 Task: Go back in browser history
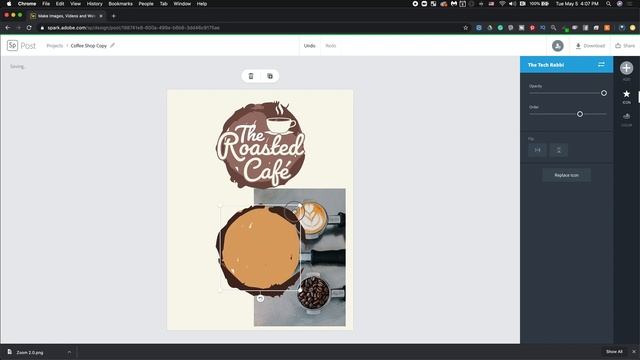pyautogui.click(x=8, y=28)
